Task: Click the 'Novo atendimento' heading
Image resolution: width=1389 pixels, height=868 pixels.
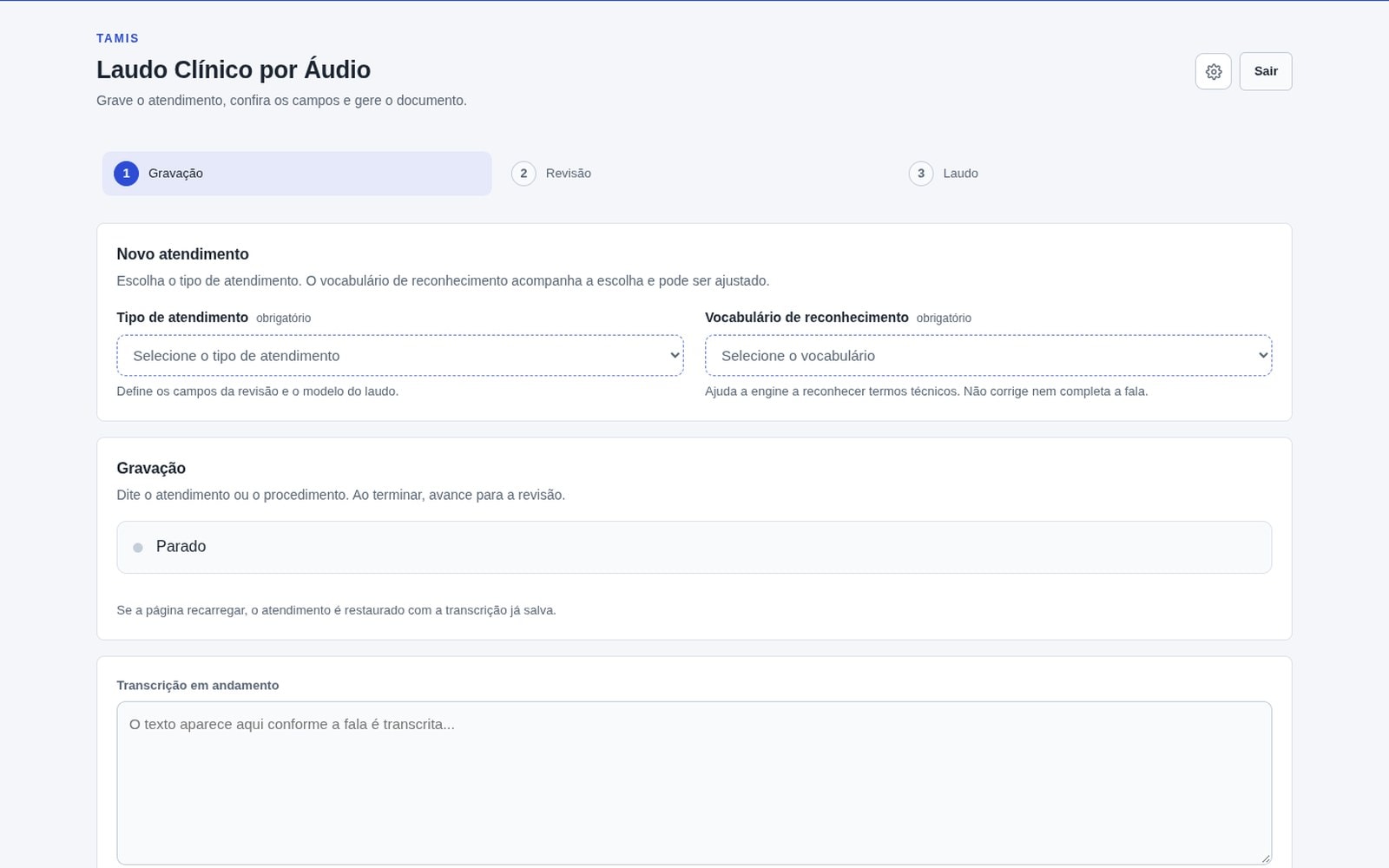Action: (x=182, y=254)
